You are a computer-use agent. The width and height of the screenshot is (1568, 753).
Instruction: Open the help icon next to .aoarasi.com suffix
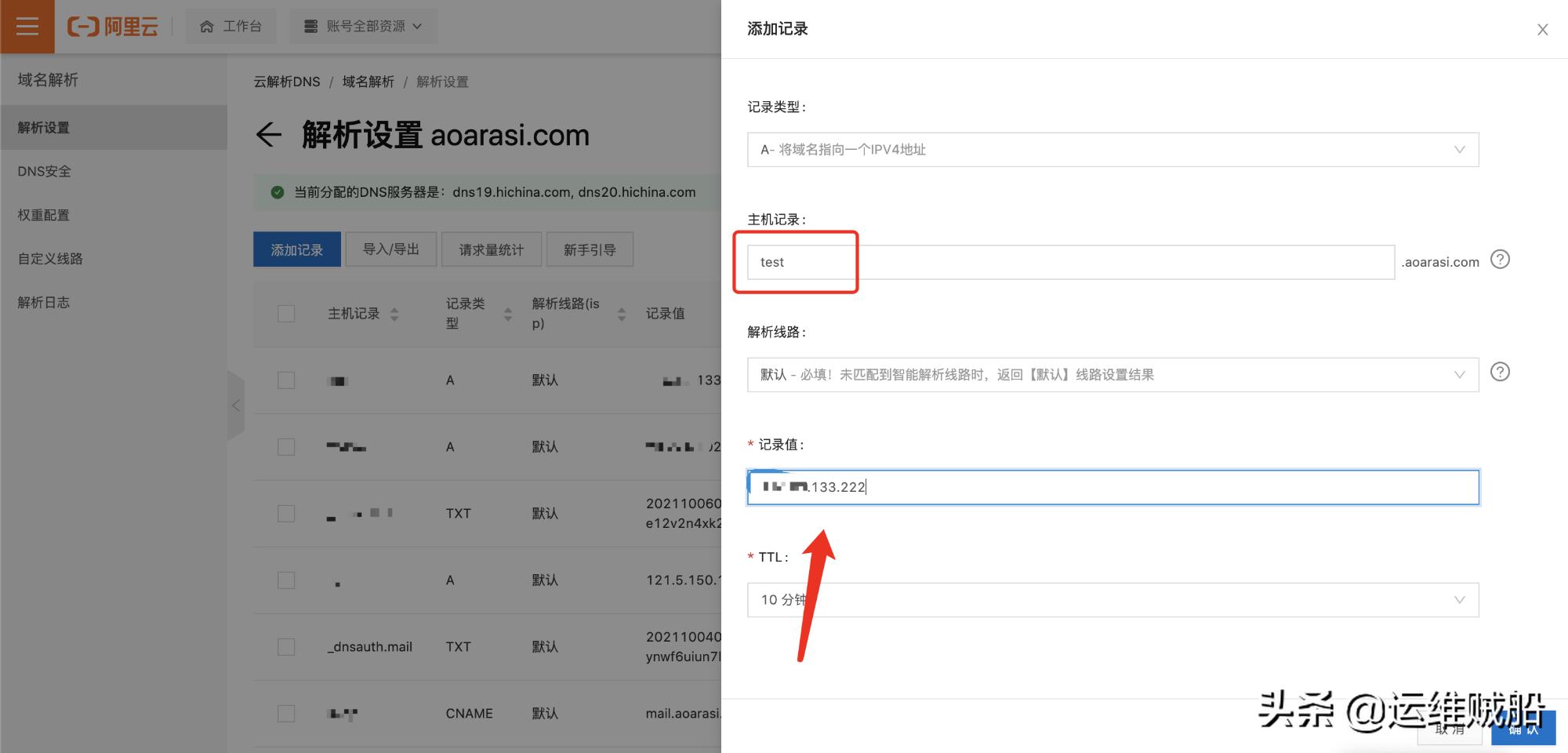tap(1500, 260)
